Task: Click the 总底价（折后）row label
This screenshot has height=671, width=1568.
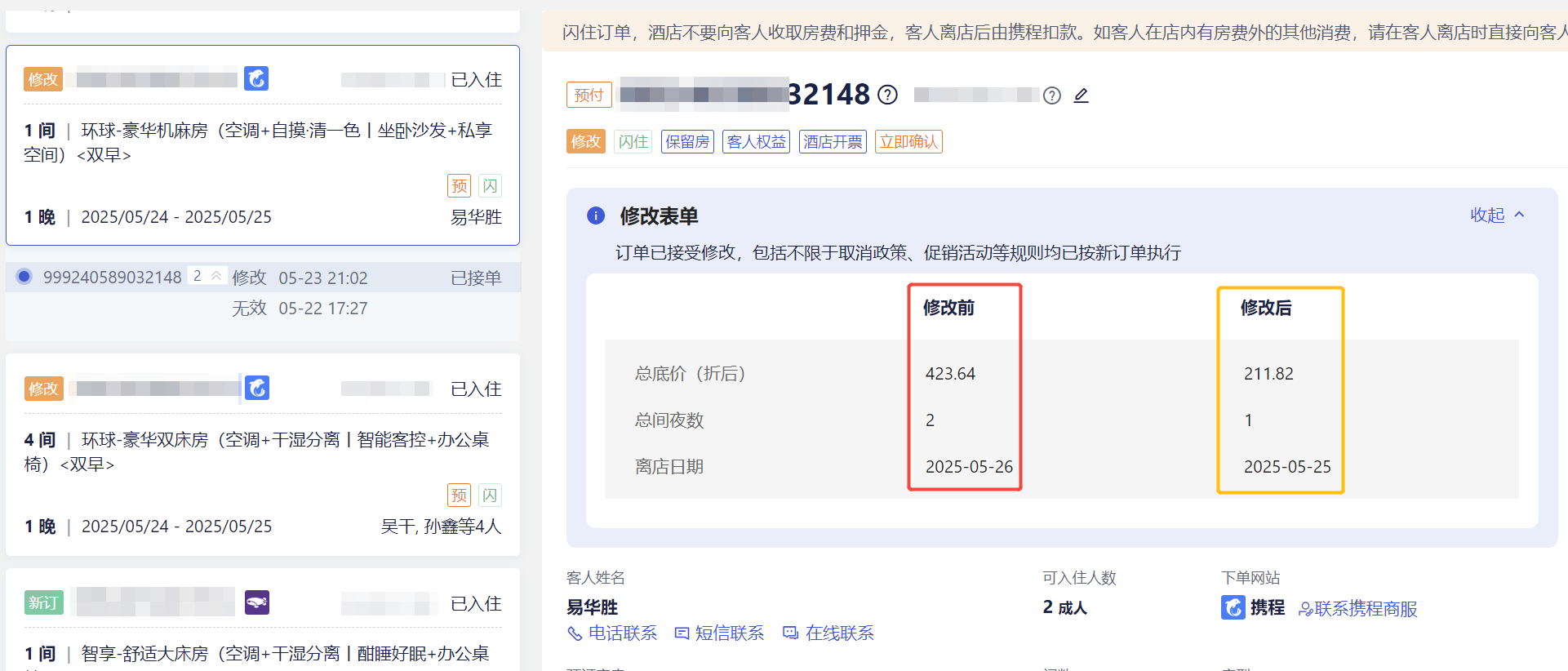Action: point(691,374)
